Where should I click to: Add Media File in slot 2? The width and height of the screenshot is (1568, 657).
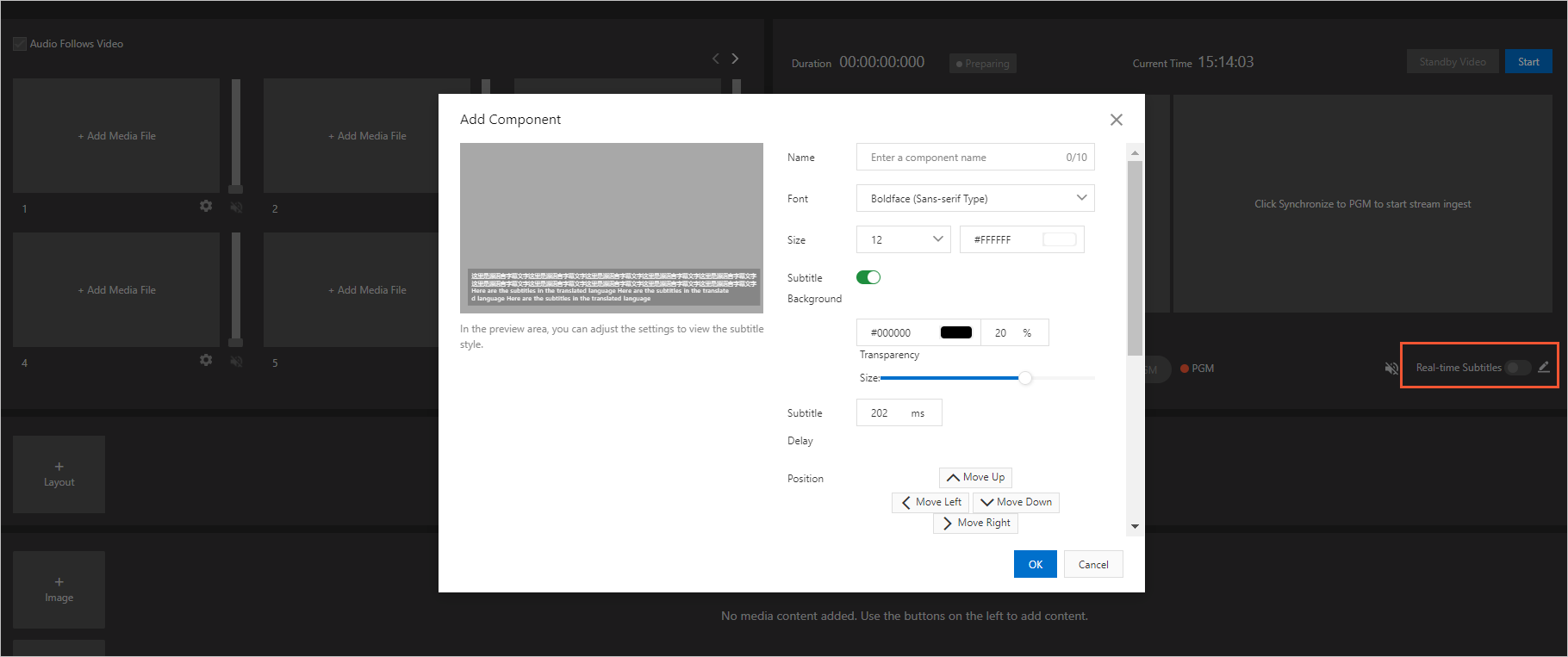click(x=367, y=136)
